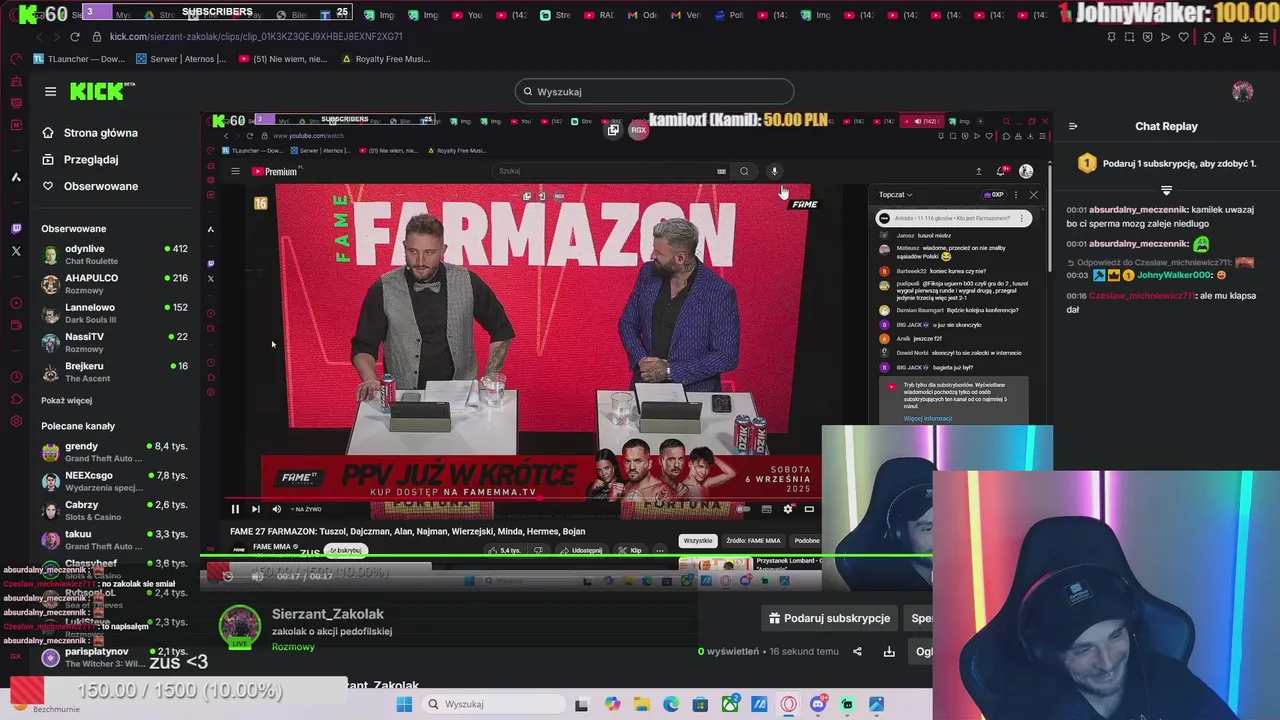Click Podaruj subskrypcje button

(x=829, y=618)
